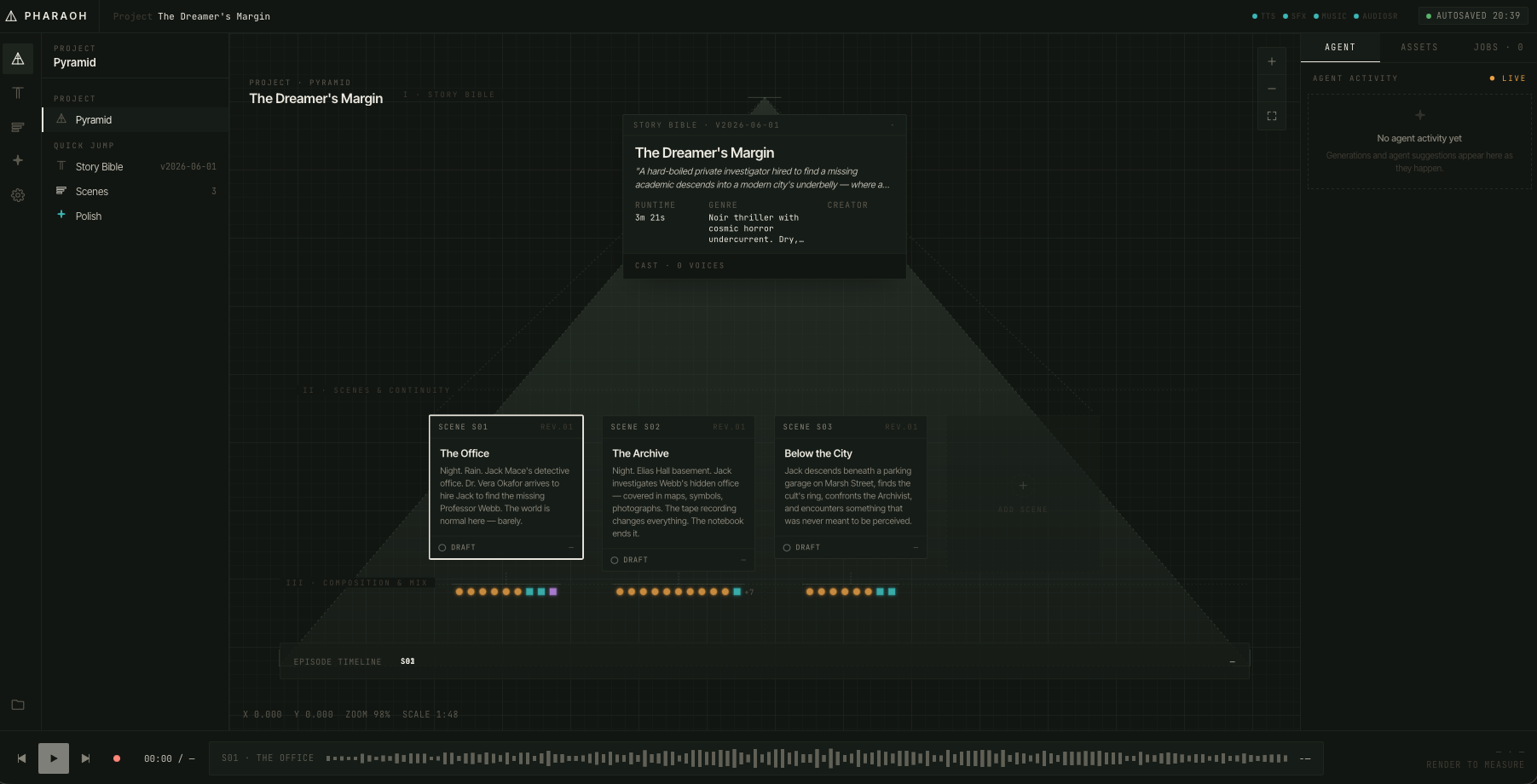Collapse the Episode Timeline bar
1537x784 pixels.
[1233, 661]
